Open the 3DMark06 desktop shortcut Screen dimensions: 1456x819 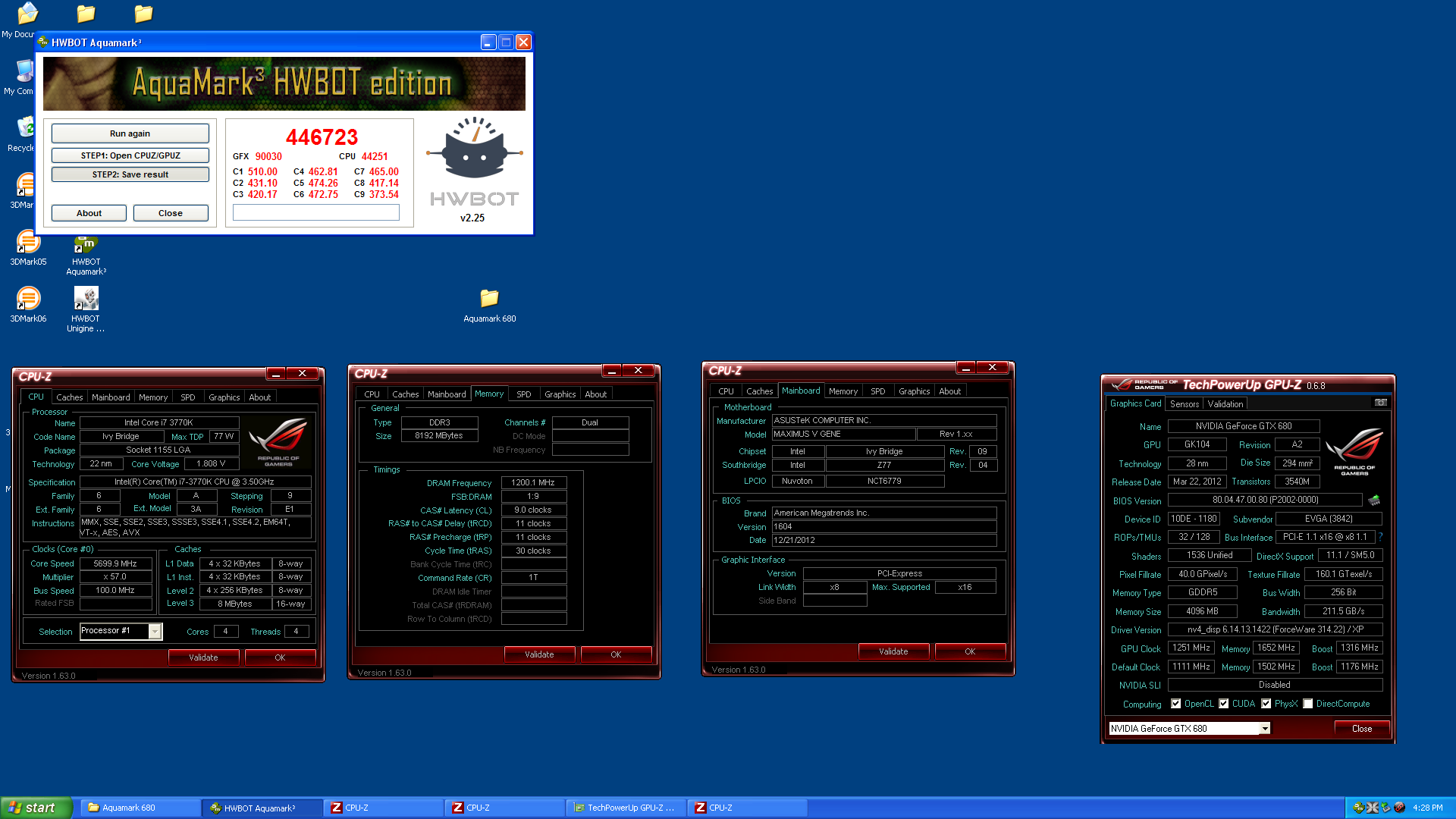(x=28, y=305)
